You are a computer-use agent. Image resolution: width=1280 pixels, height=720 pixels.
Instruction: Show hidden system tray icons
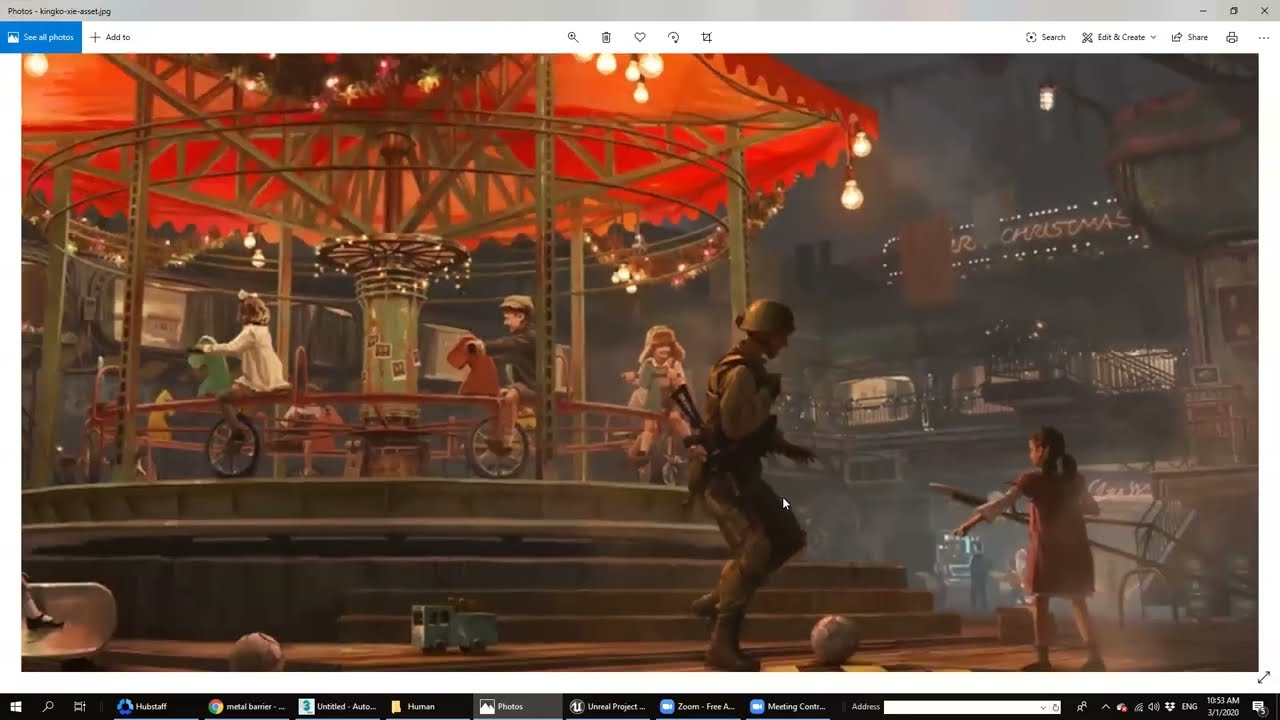coord(1106,706)
